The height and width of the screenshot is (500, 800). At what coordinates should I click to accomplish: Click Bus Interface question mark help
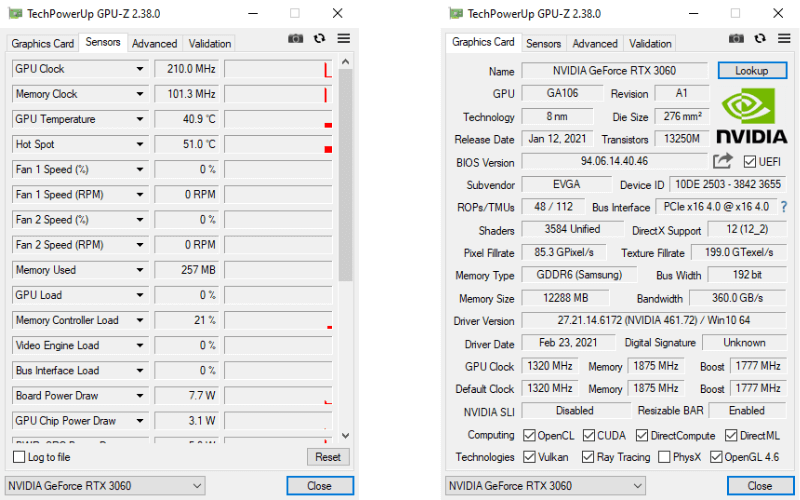(x=784, y=207)
